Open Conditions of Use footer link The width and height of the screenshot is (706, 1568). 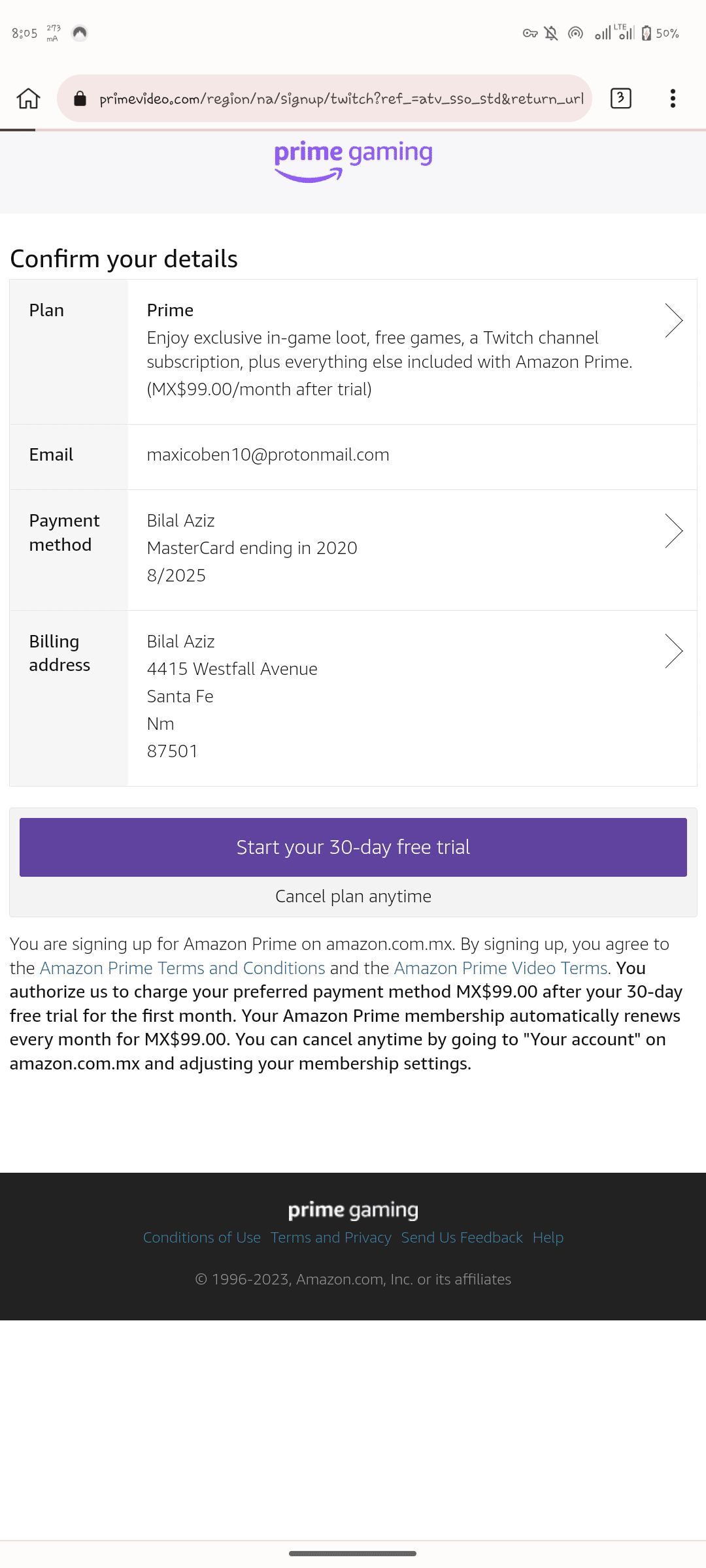click(201, 1237)
